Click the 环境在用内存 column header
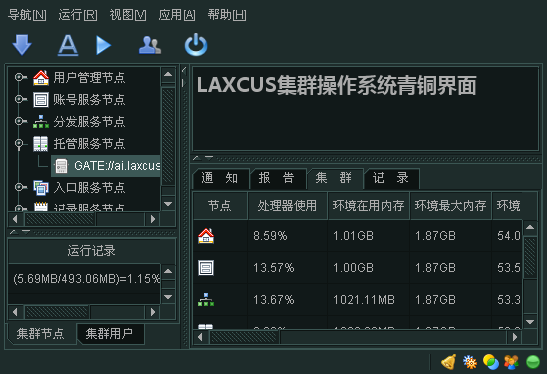547x374 pixels. click(368, 205)
